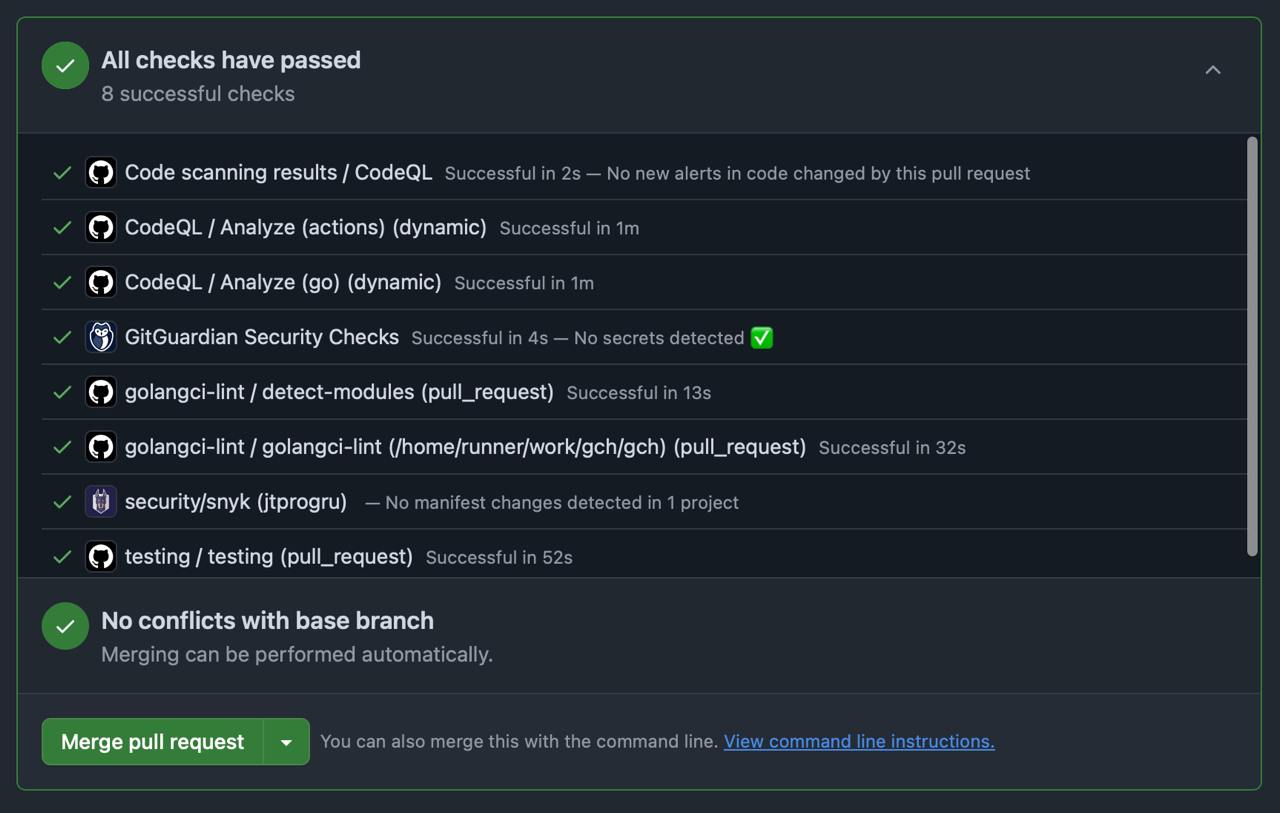
Task: Open GitGuardian Security Checks details
Action: tap(261, 337)
